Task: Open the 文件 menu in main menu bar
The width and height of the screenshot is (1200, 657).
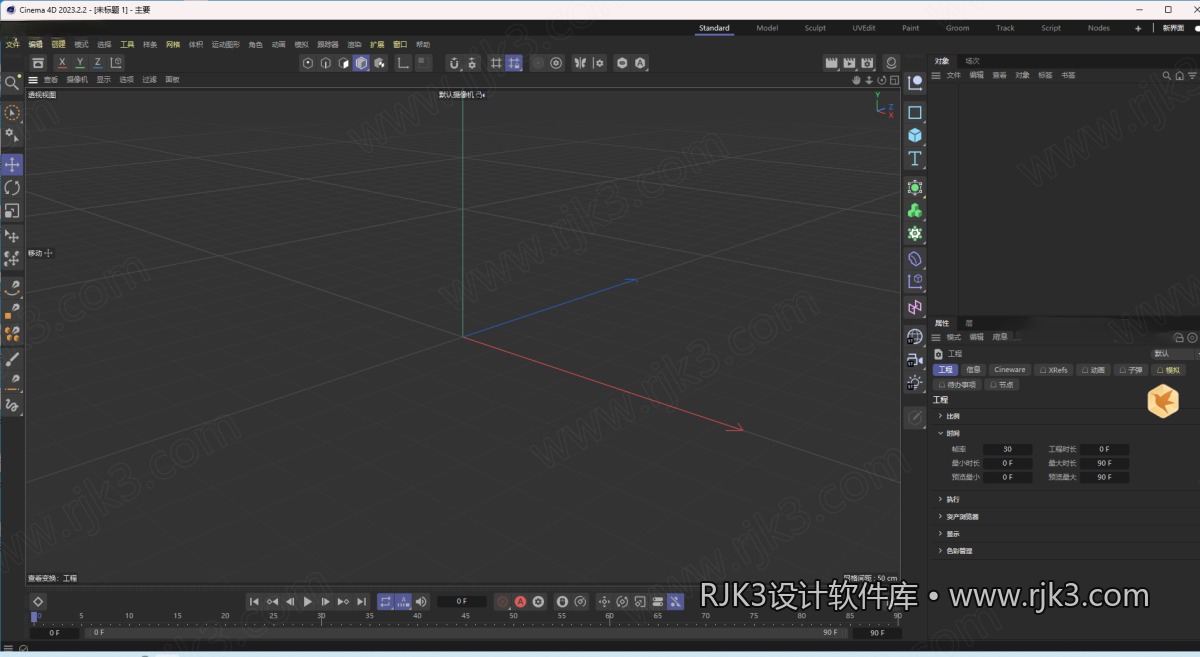Action: [x=12, y=44]
